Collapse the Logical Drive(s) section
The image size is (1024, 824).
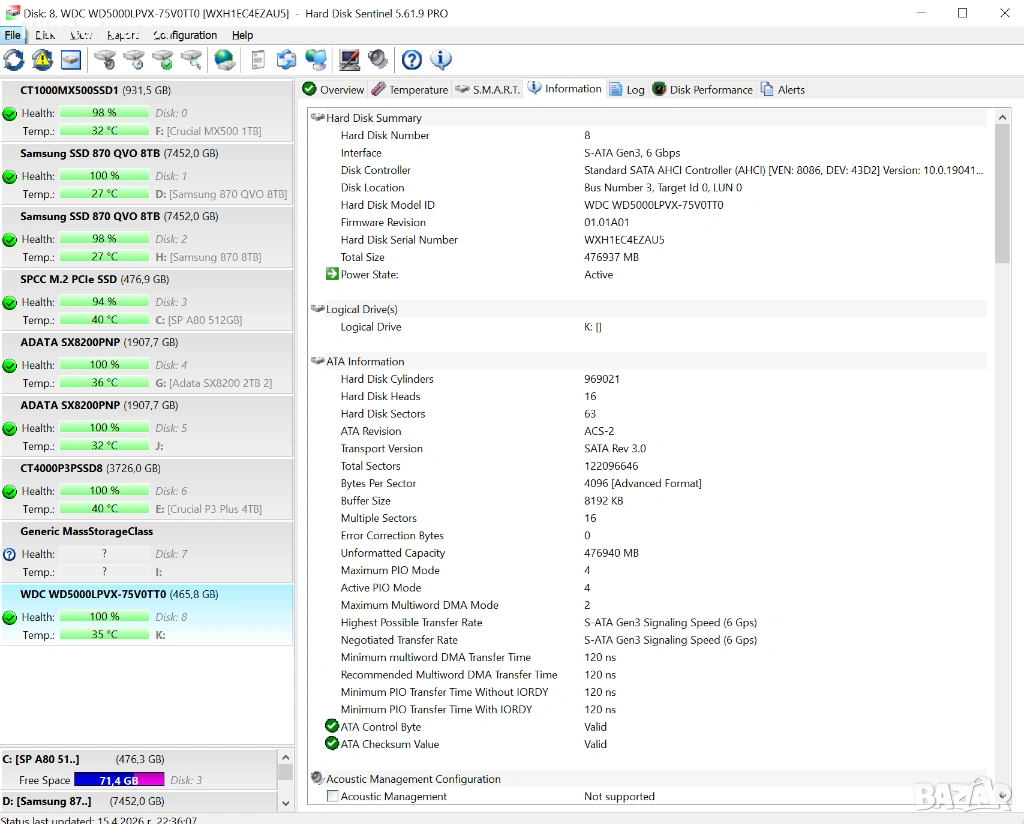318,310
